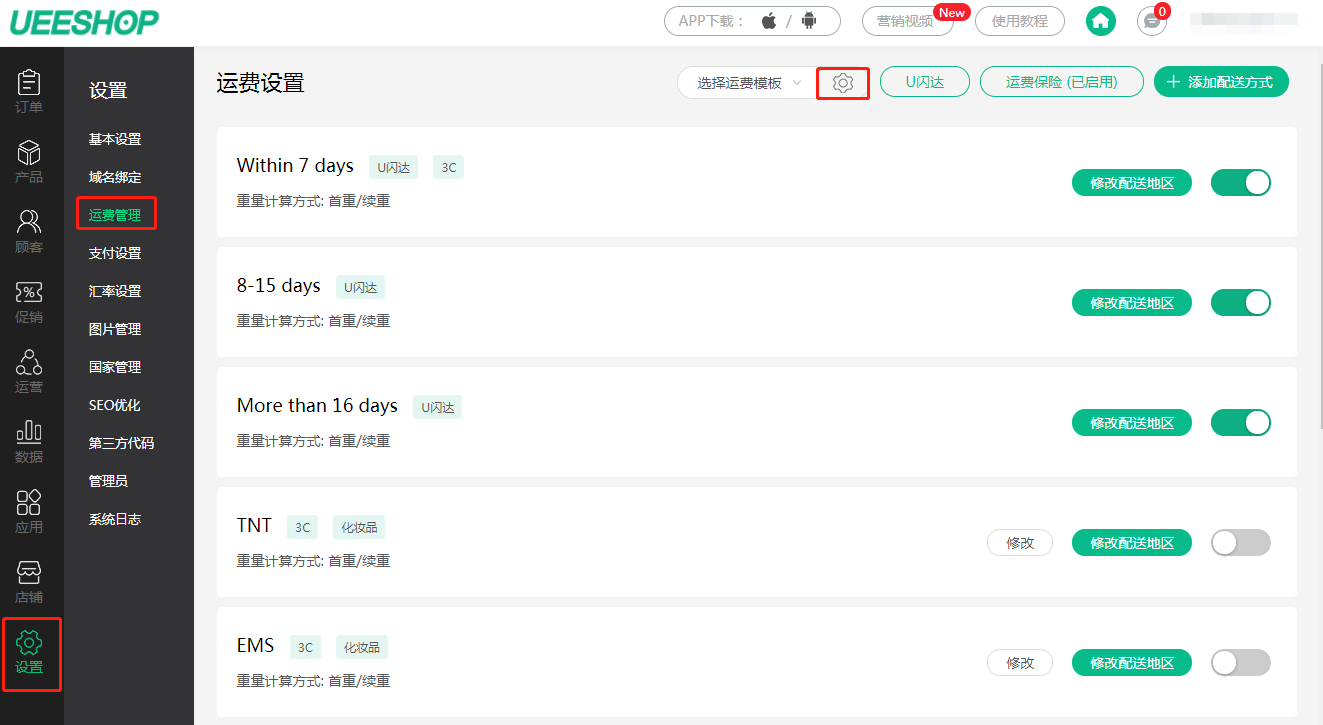
Task: Open the Data (数据) chart icon
Action: [x=30, y=441]
